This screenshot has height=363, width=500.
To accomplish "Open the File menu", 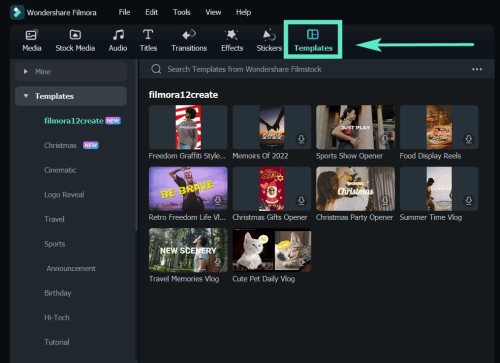I will click(x=124, y=12).
